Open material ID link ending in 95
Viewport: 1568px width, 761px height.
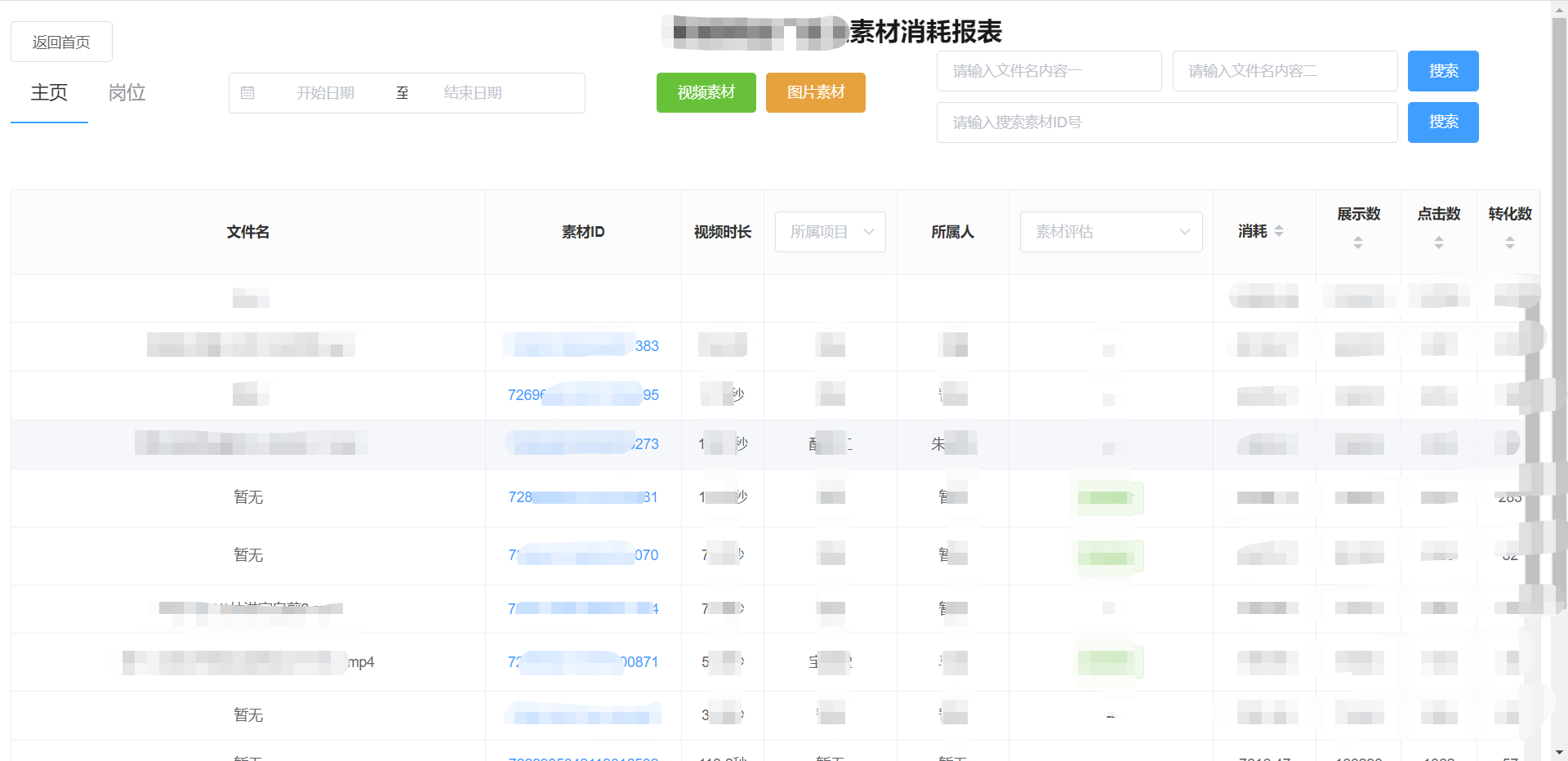(x=583, y=395)
